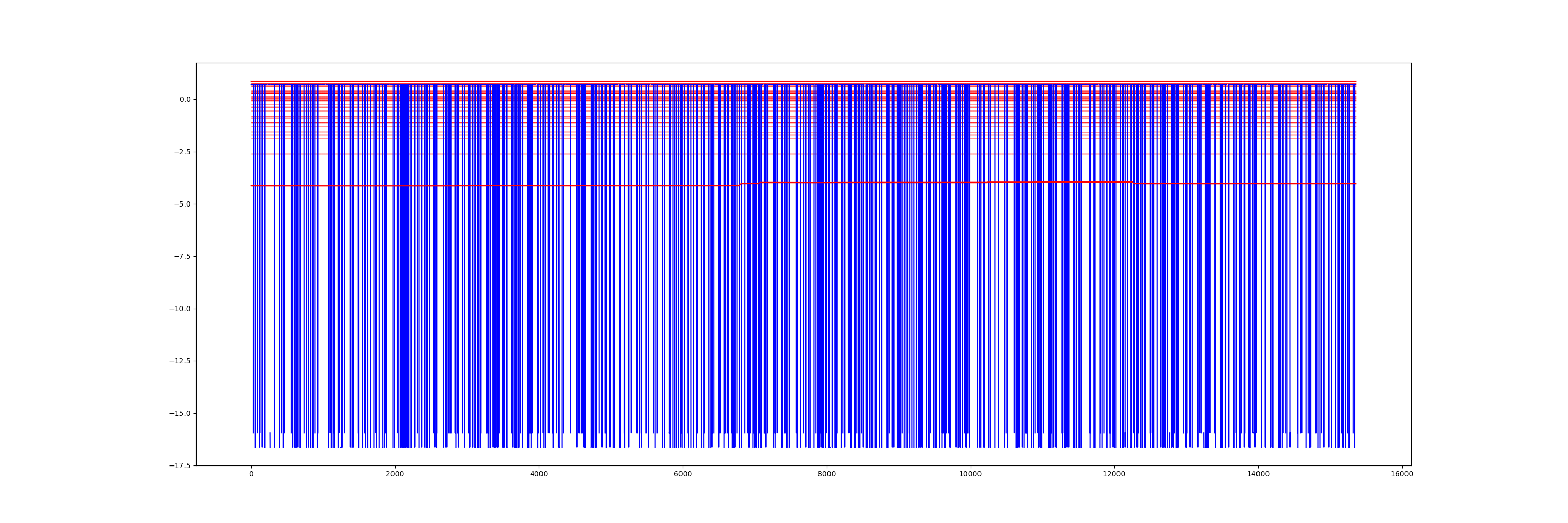The width and height of the screenshot is (1568, 523).
Task: Click the x-axis tick label 6000
Action: point(683,475)
